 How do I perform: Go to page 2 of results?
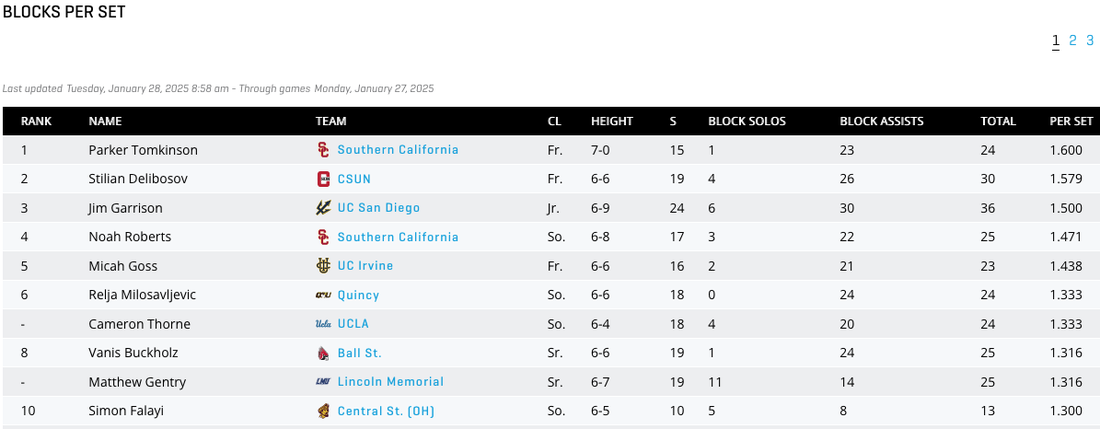[1073, 41]
